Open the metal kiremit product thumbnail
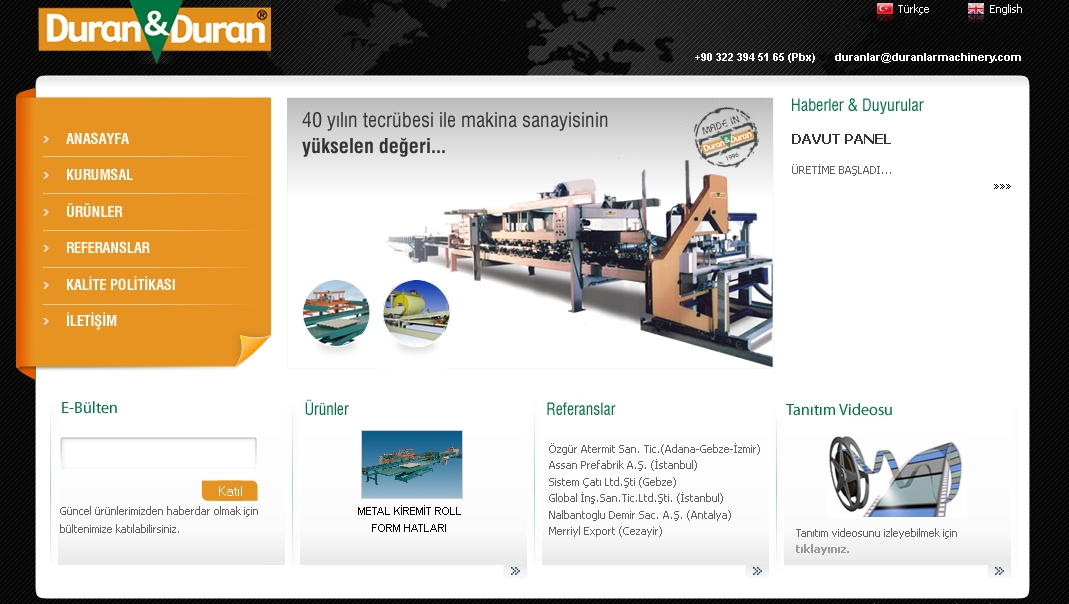This screenshot has height=604, width=1069. 412,464
